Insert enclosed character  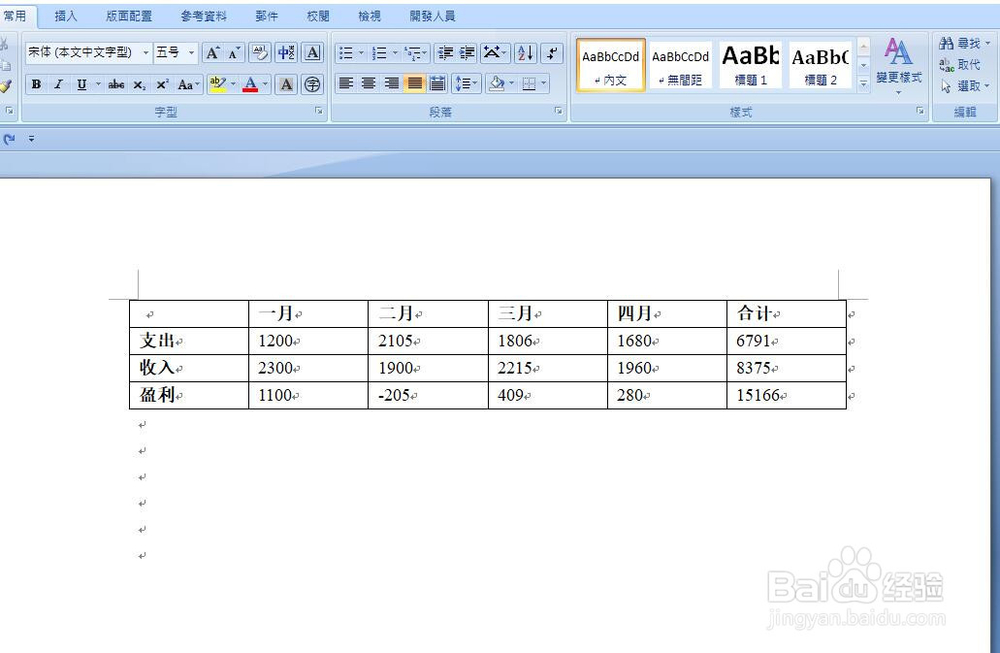[x=312, y=84]
